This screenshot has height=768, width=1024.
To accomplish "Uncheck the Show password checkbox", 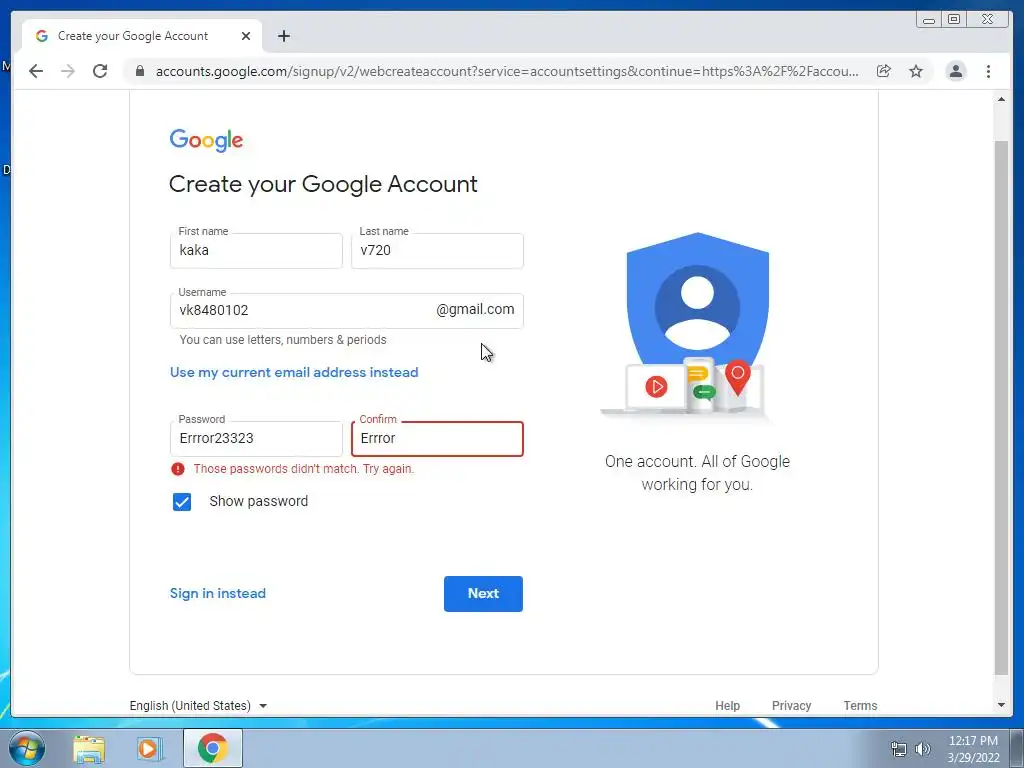I will click(x=182, y=502).
